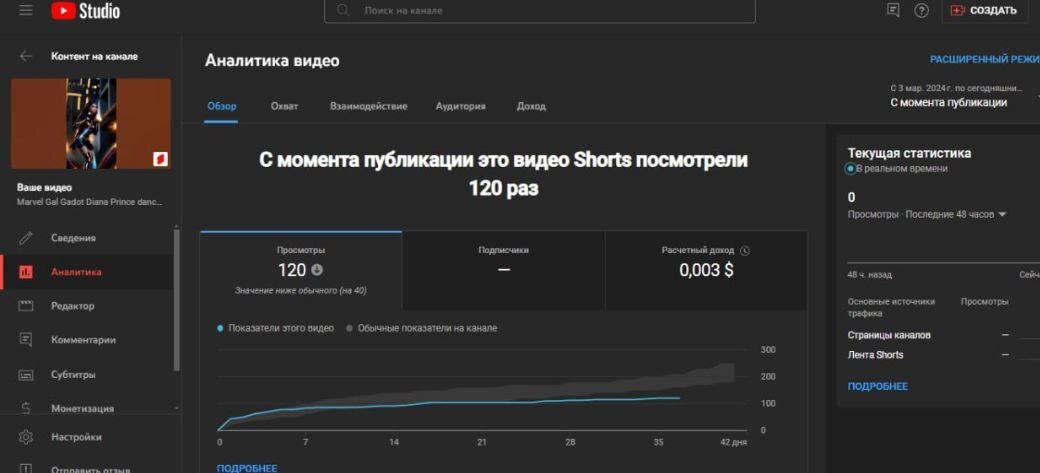Open Редактор icon in sidebar

click(27, 306)
